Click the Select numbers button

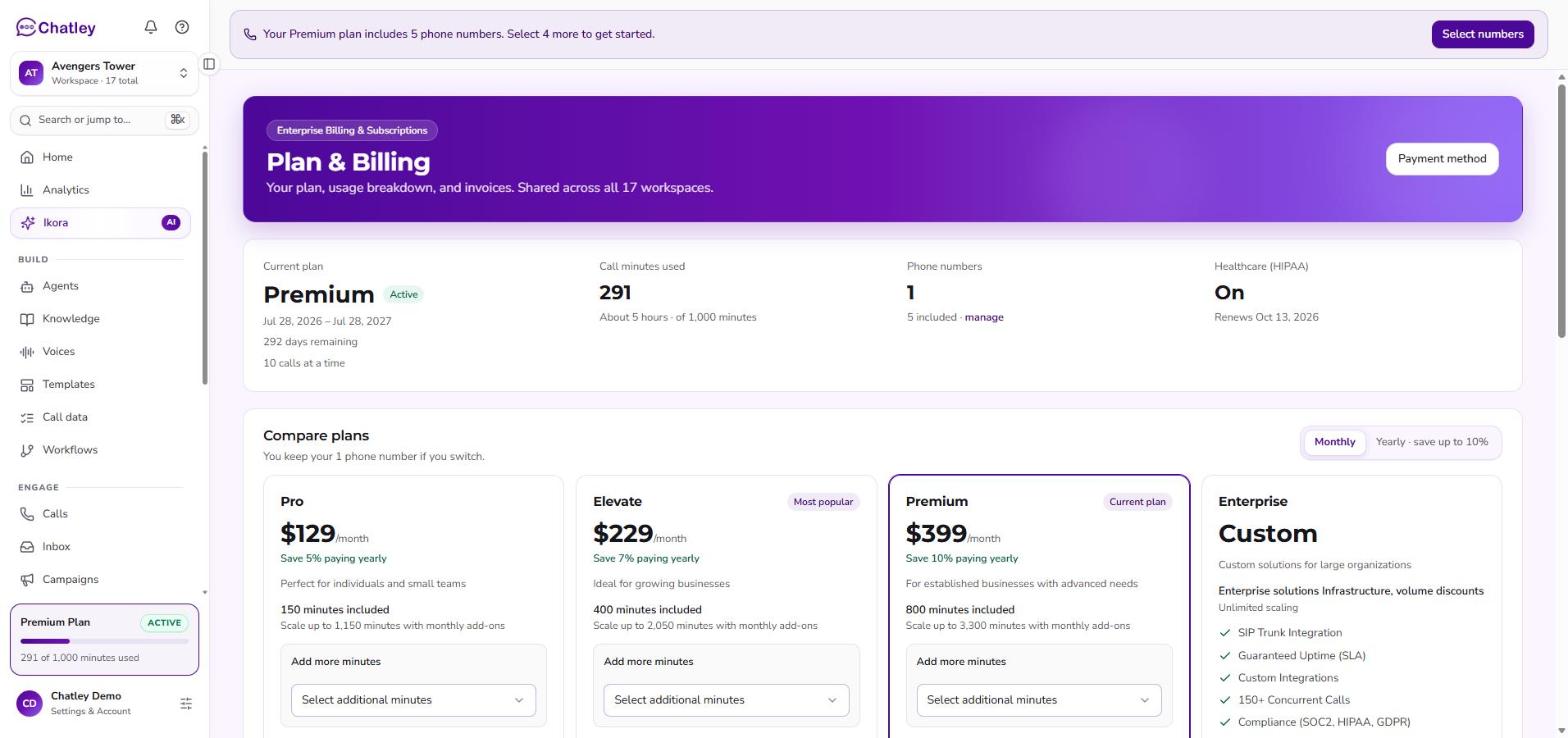[1482, 34]
